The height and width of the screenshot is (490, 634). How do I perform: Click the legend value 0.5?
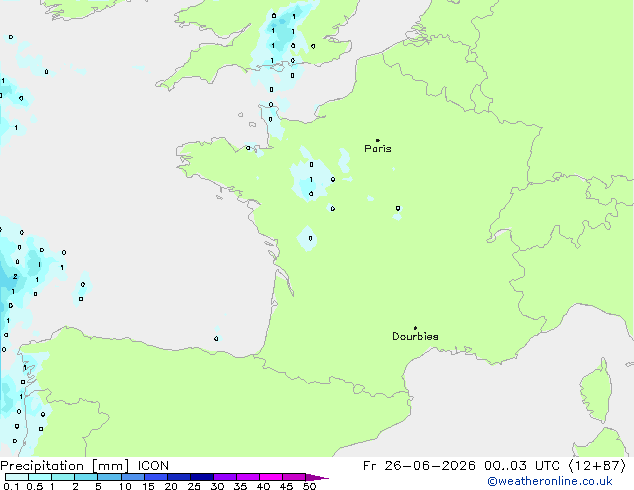pos(34,486)
